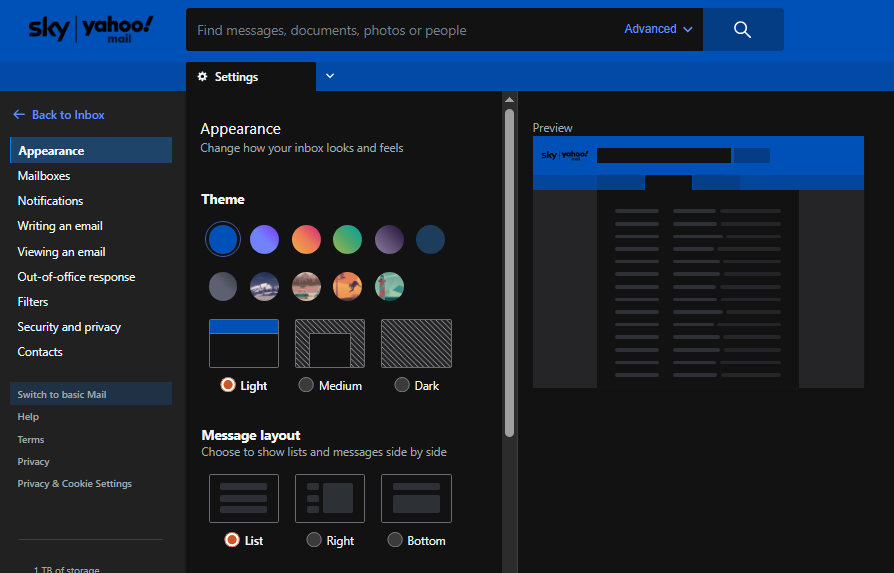Viewport: 894px width, 573px height.
Task: Open Privacy & Cookie Settings link
Action: point(75,484)
